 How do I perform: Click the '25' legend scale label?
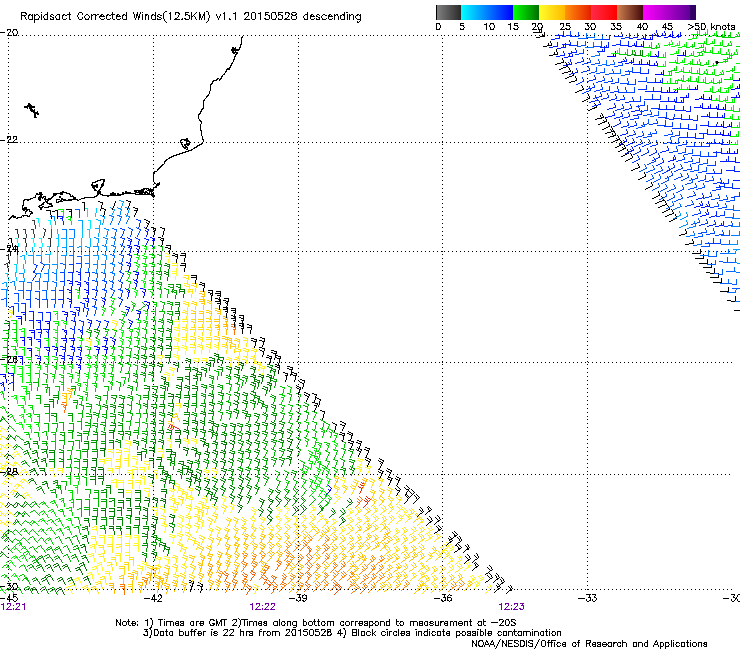click(x=565, y=26)
